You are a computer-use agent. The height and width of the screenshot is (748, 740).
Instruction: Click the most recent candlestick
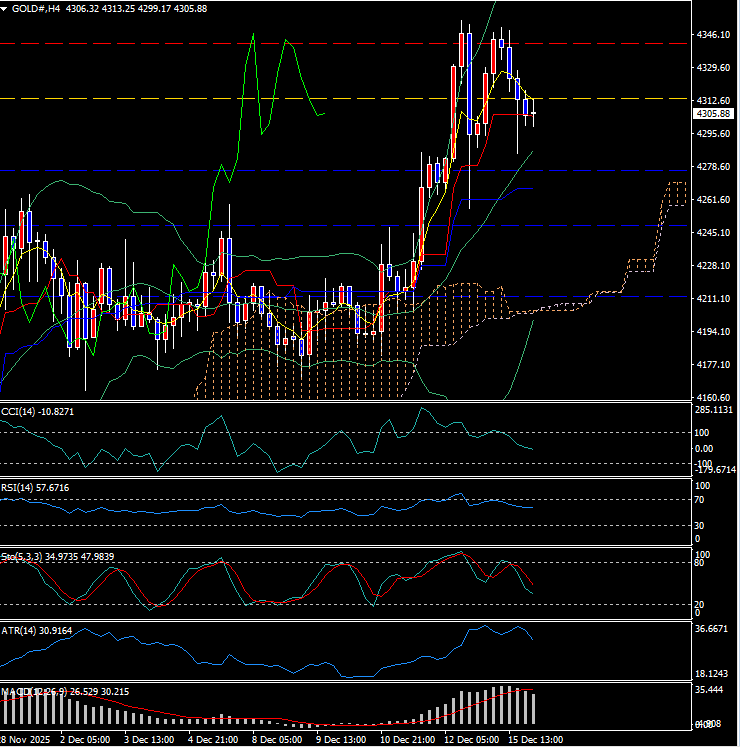pos(534,114)
